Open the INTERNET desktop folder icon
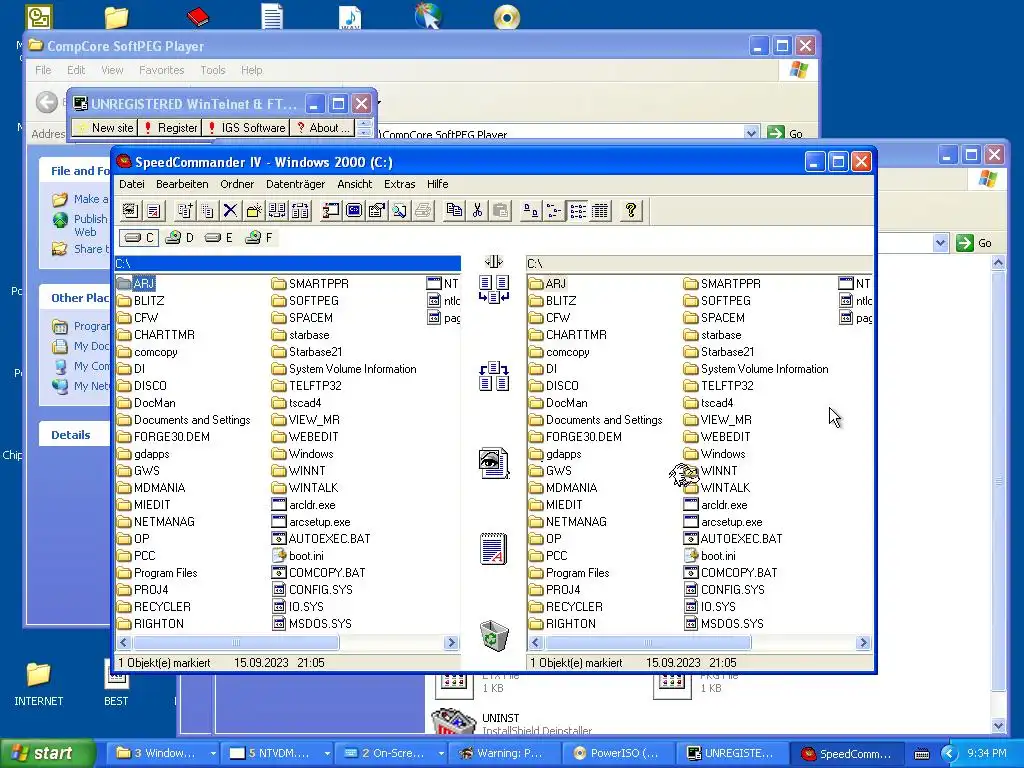 (39, 684)
